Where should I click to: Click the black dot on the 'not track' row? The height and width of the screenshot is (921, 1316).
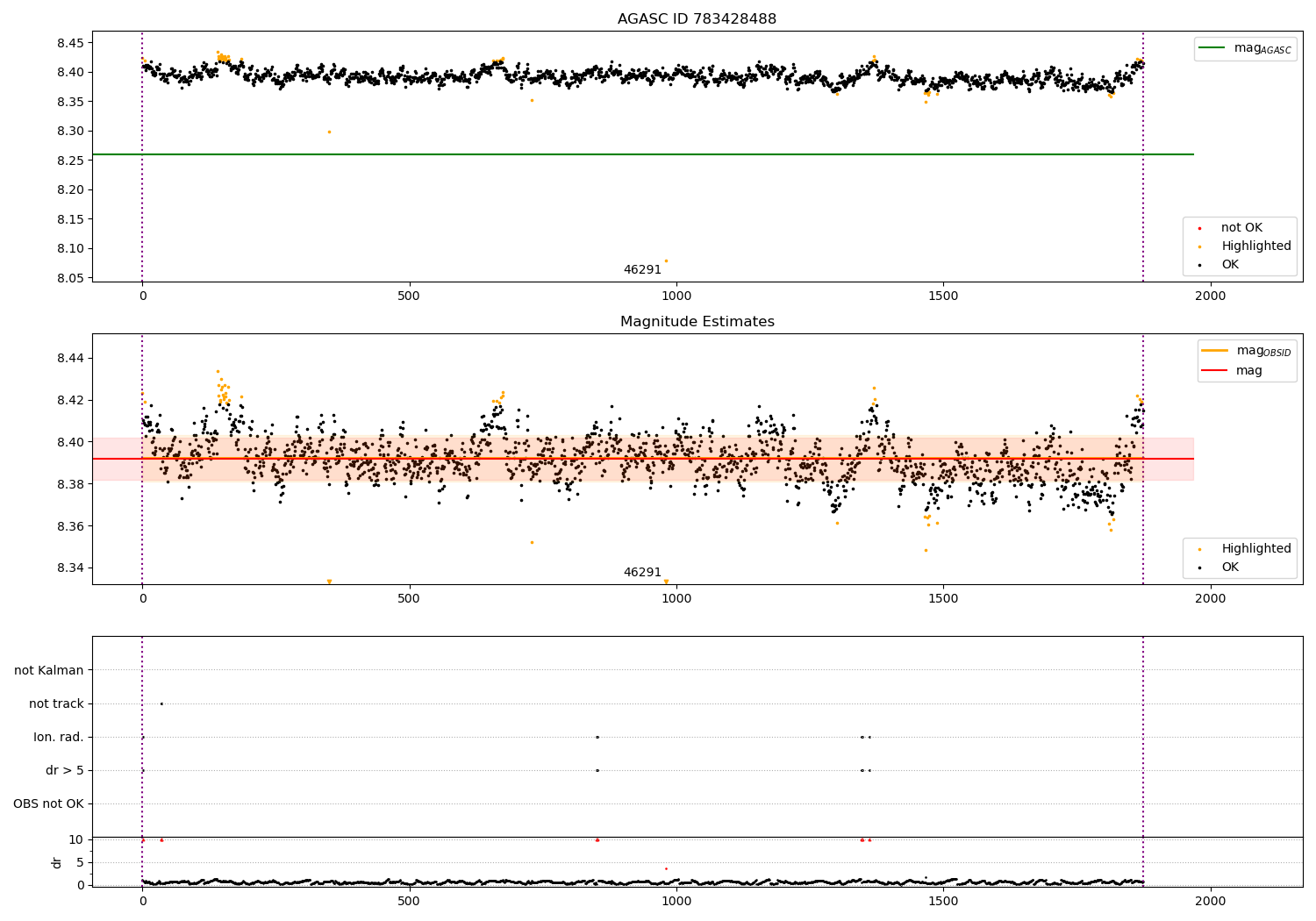point(161,703)
